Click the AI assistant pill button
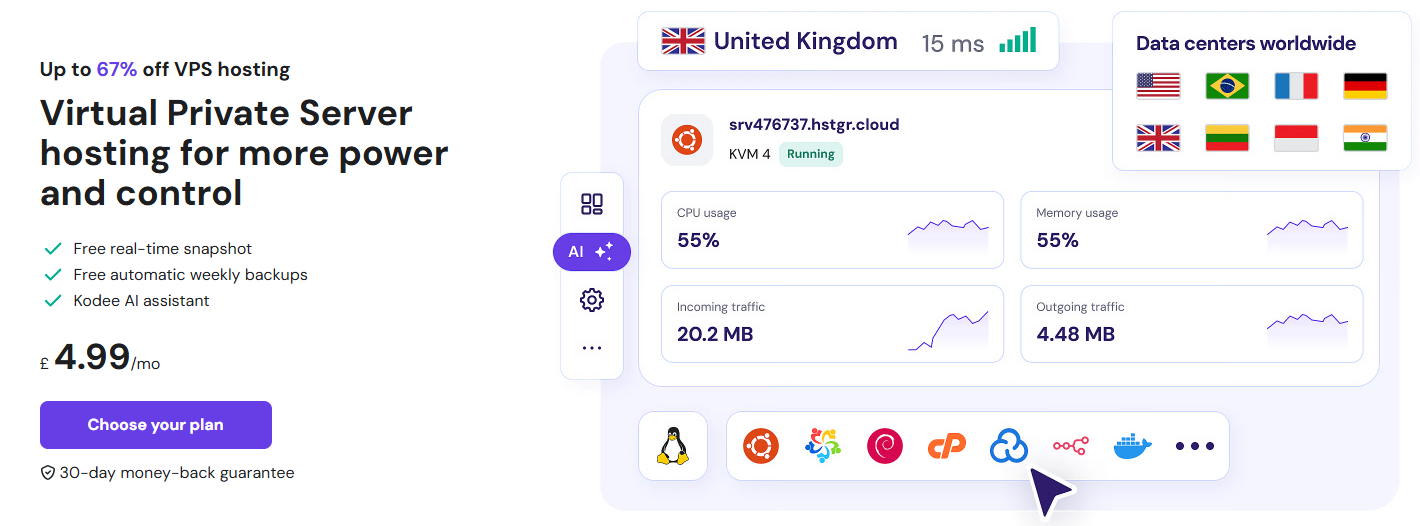 (x=591, y=252)
